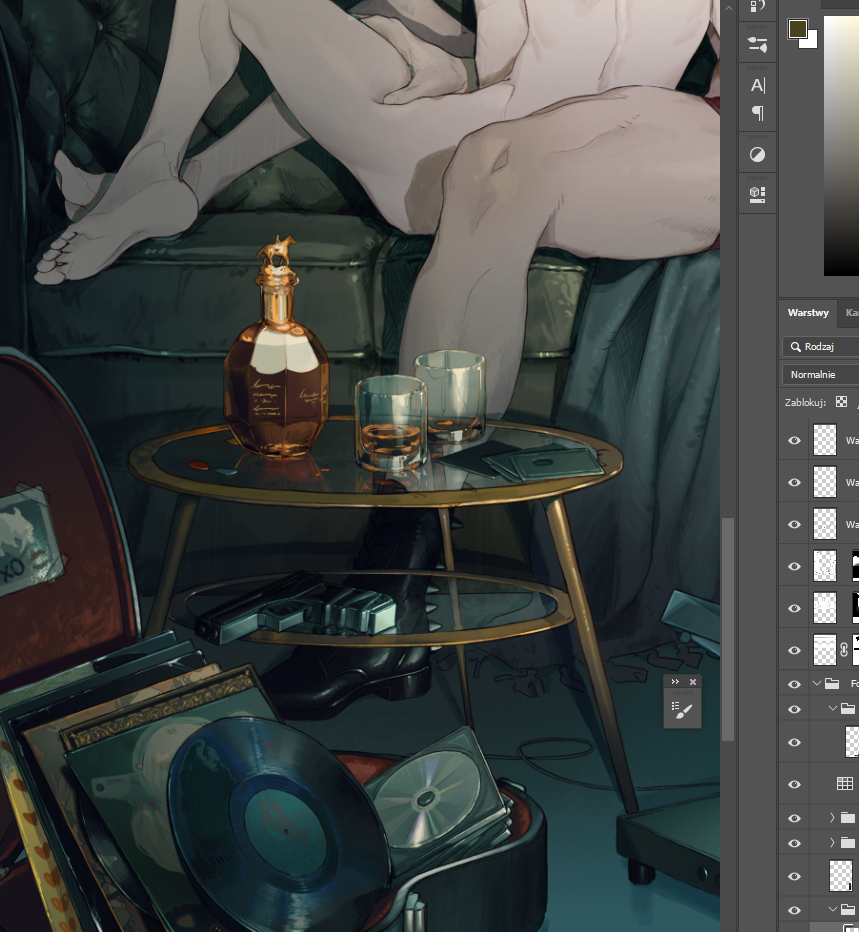Open the Libraries panel icon

(757, 194)
